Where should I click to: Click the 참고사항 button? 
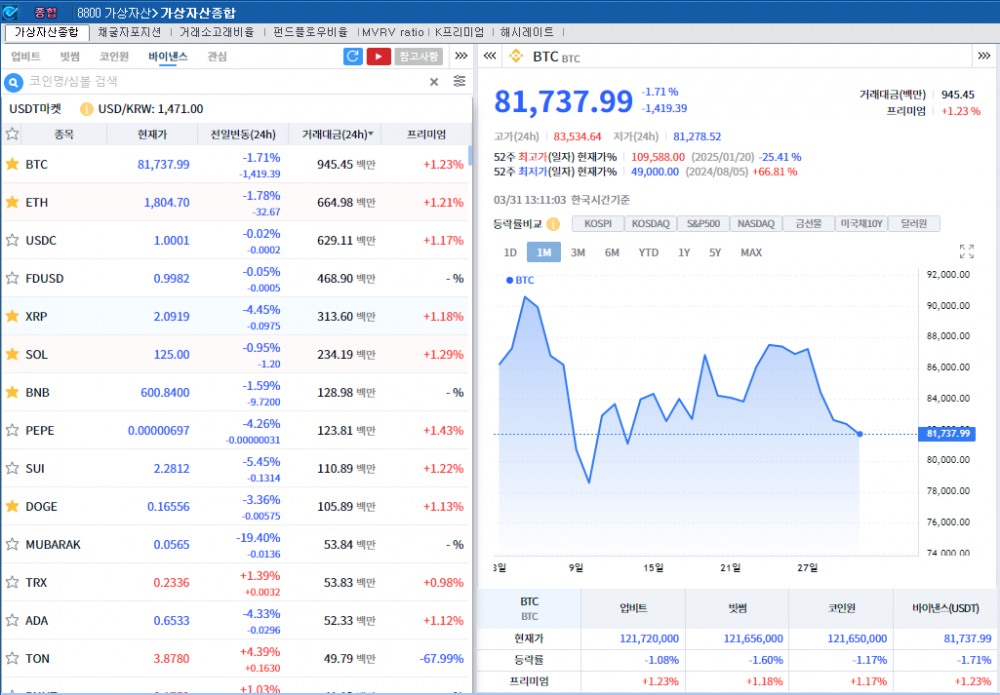point(419,57)
